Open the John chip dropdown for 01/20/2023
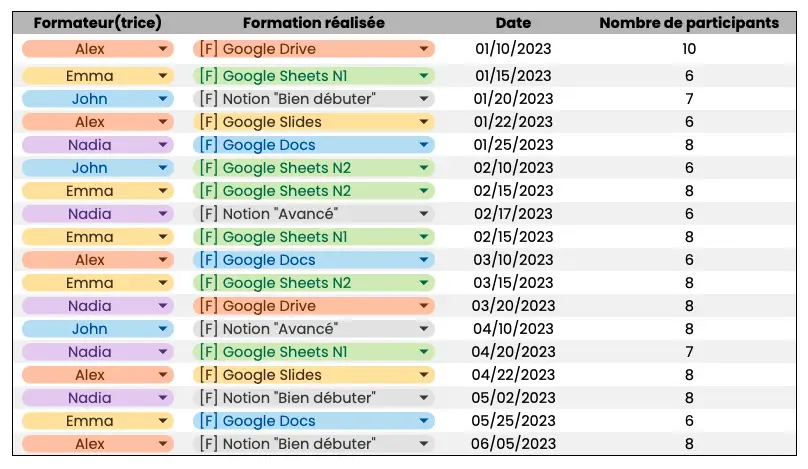Screen dimensions: 808x469 pyautogui.click(x=97, y=99)
